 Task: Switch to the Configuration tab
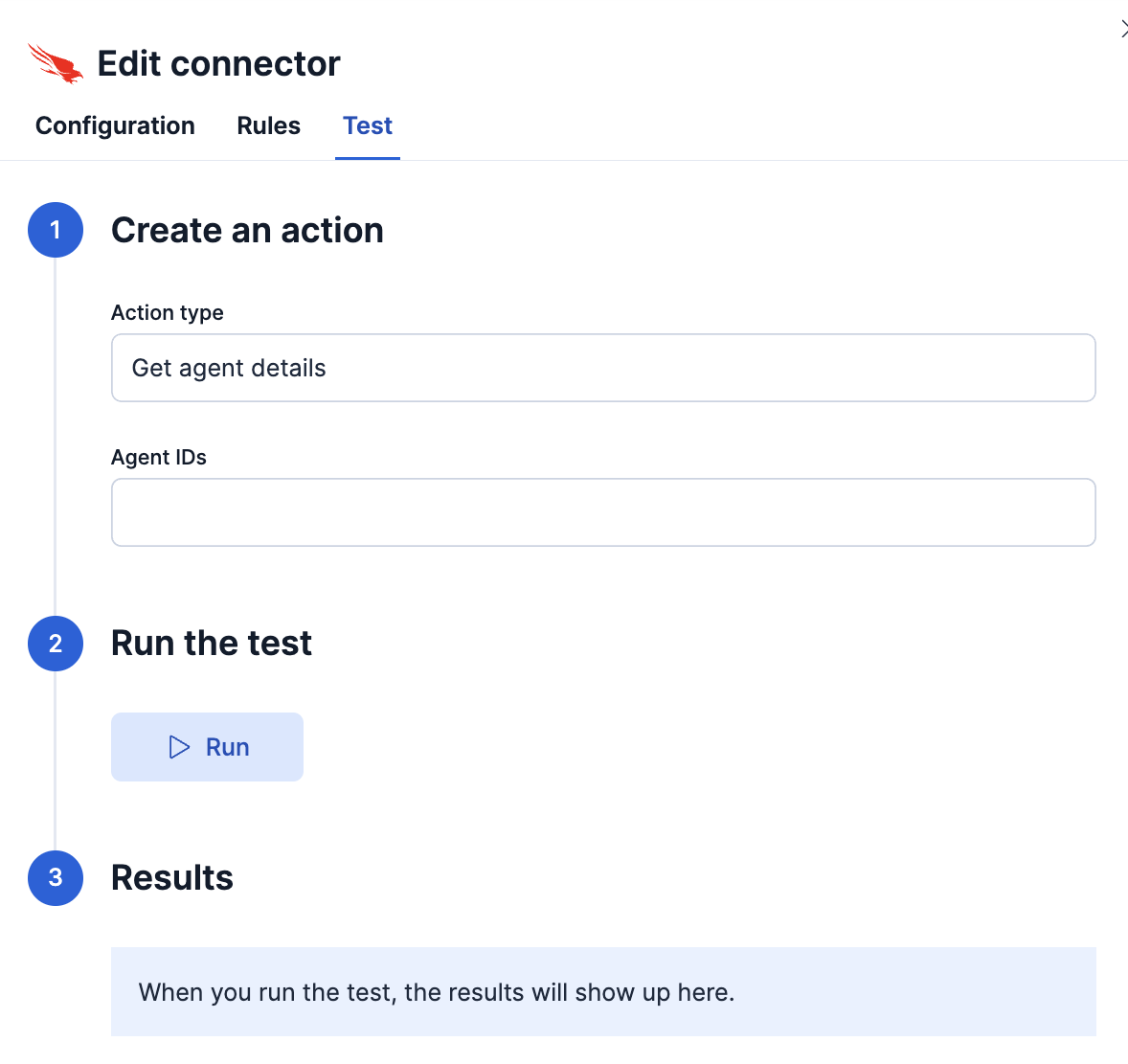115,125
